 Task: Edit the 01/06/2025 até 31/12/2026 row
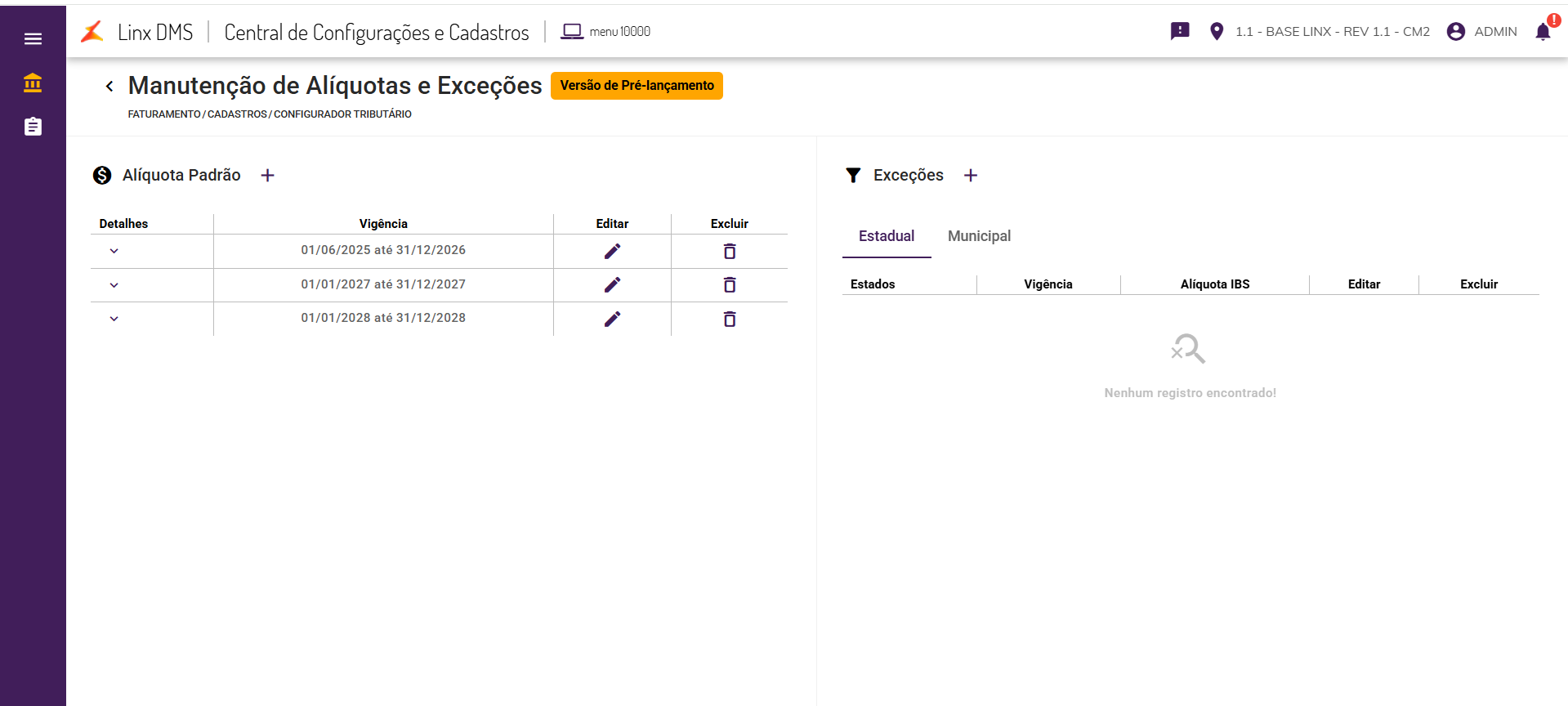(612, 251)
